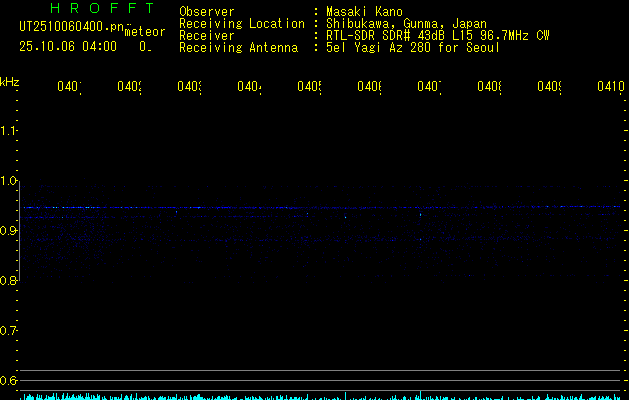Click the 0.7 kHz frequency tick

[9, 330]
